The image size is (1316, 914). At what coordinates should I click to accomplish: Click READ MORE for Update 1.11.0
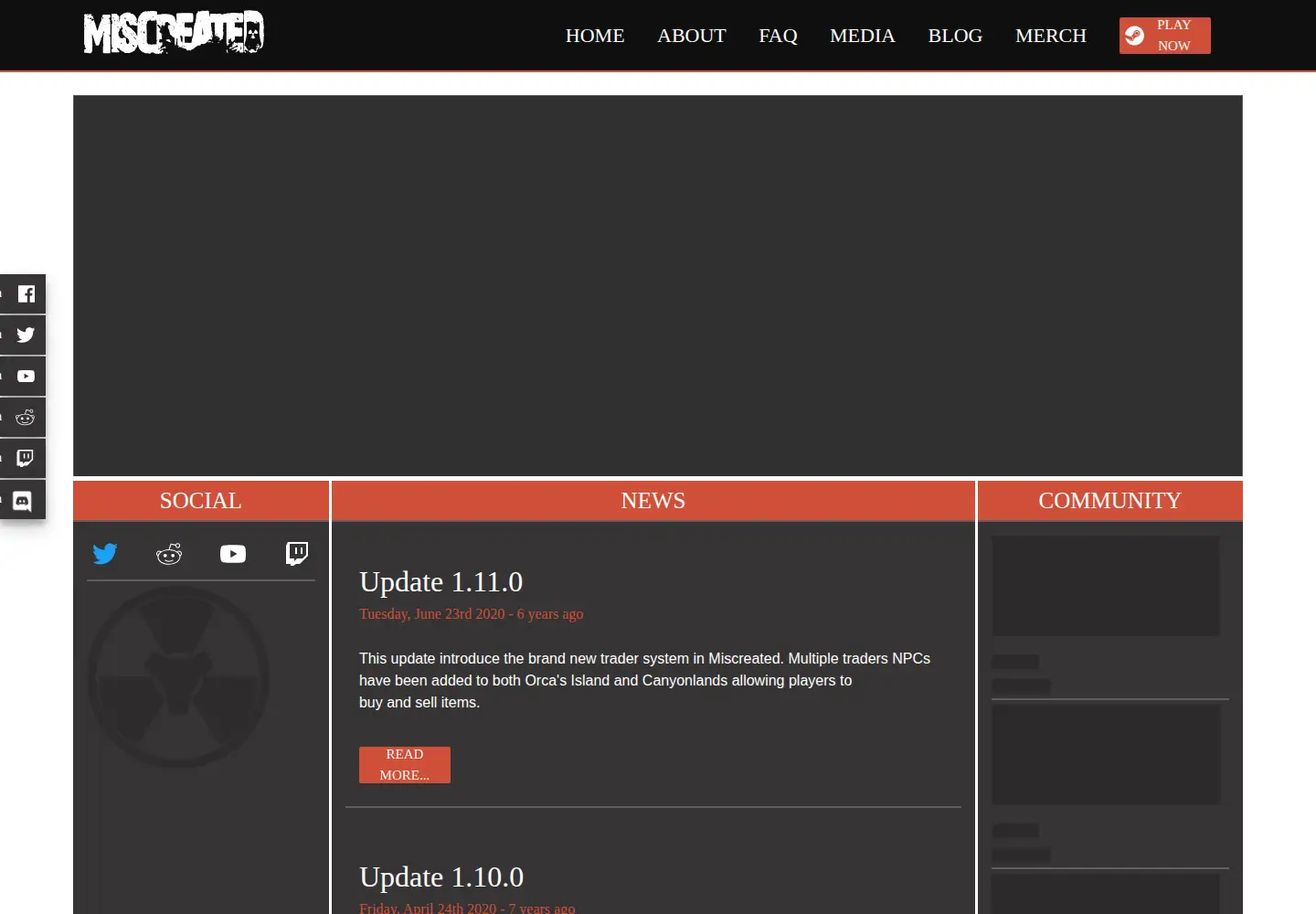[405, 765]
